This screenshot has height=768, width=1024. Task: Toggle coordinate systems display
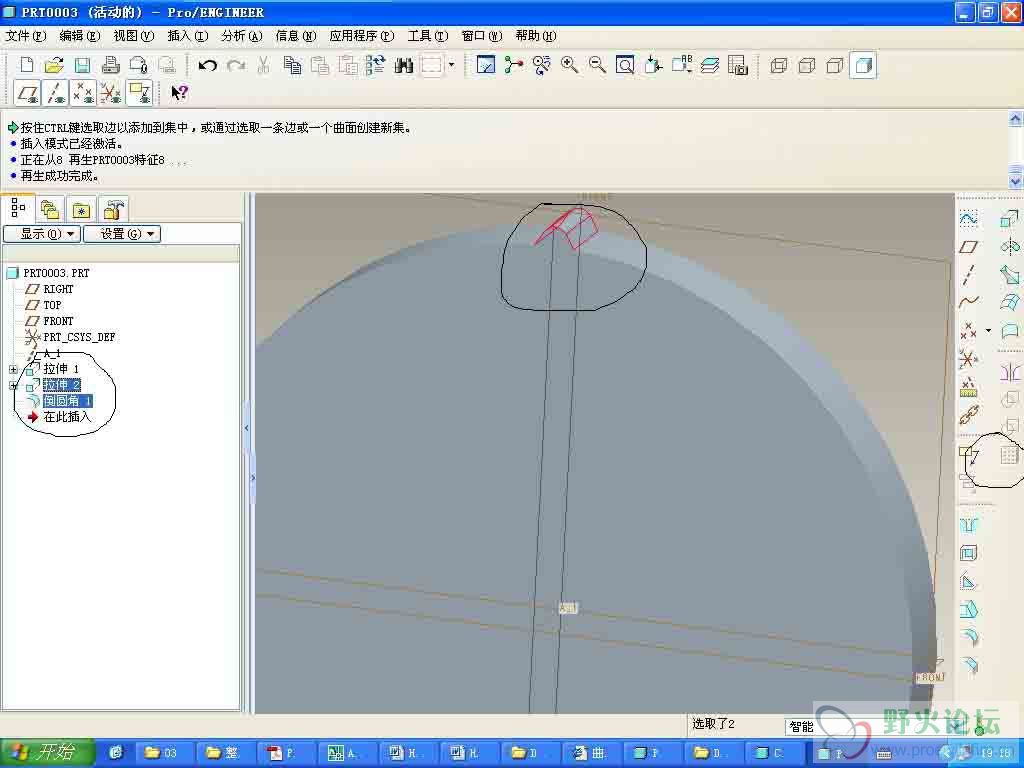[x=111, y=93]
